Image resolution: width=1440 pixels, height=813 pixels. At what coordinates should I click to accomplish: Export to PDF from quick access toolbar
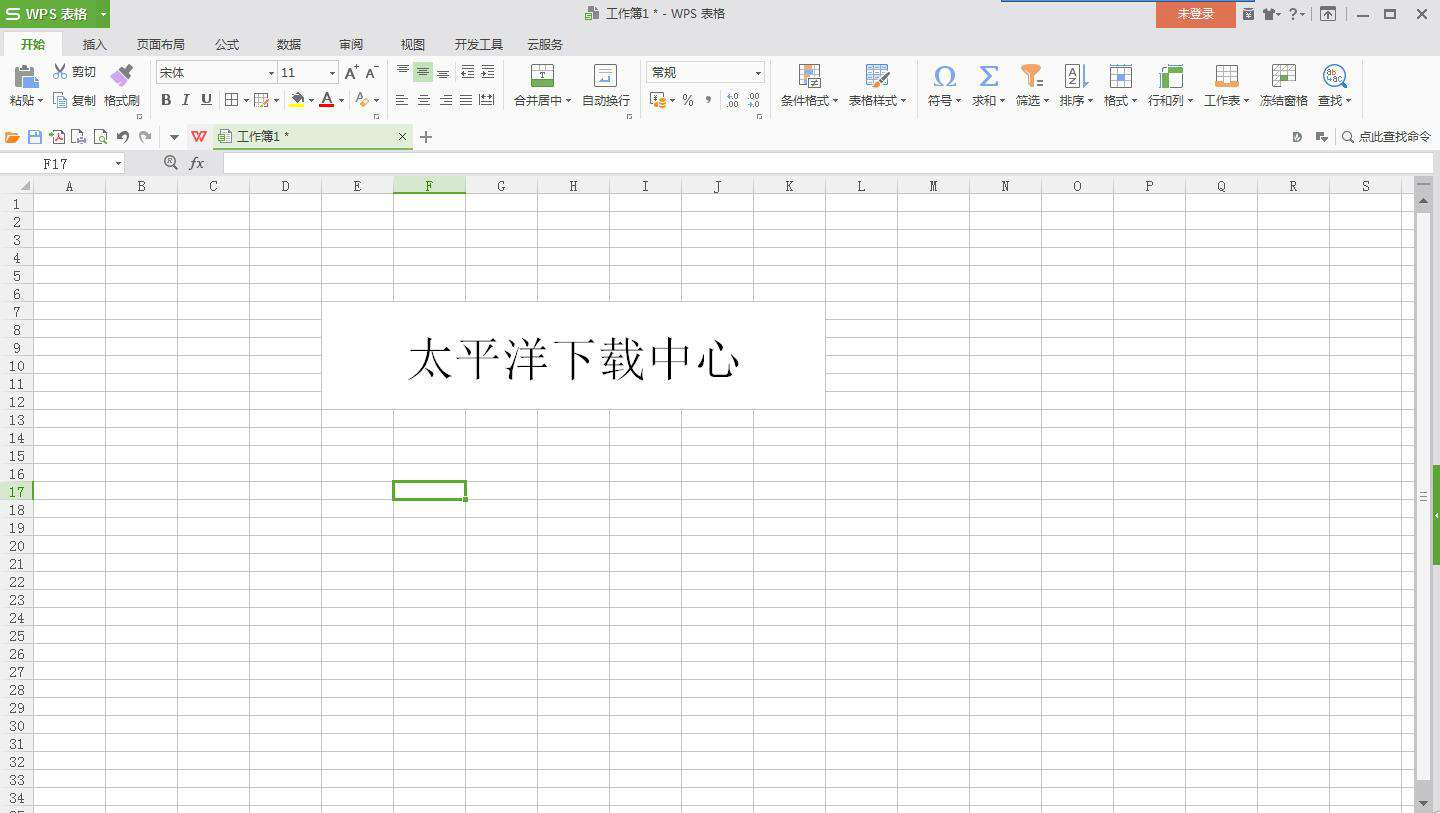pos(57,137)
